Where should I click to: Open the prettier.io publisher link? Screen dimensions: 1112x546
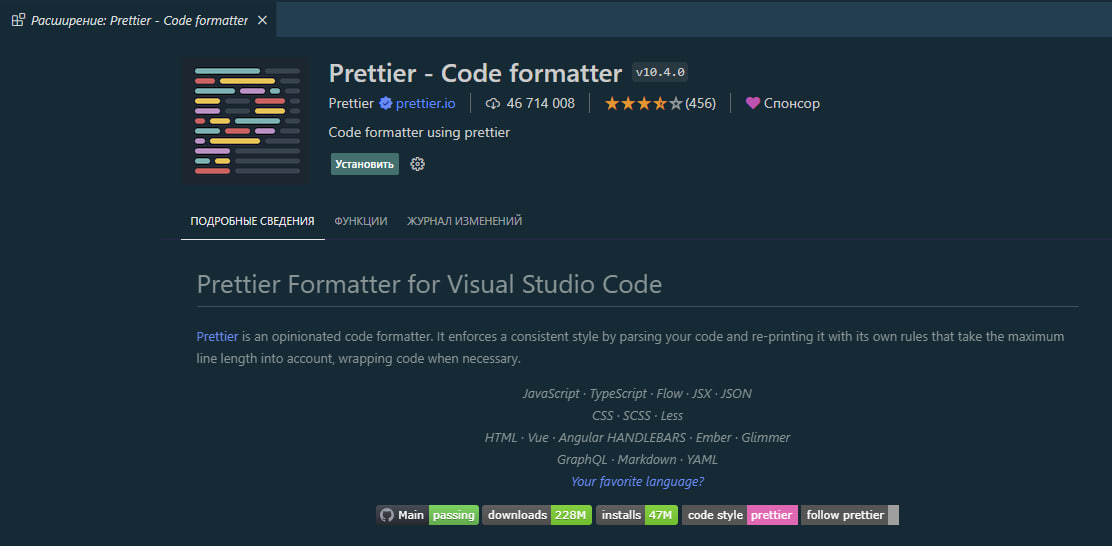pyautogui.click(x=426, y=104)
